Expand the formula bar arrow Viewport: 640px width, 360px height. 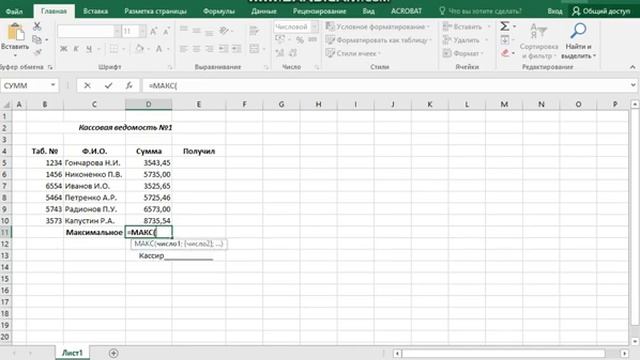coord(633,85)
